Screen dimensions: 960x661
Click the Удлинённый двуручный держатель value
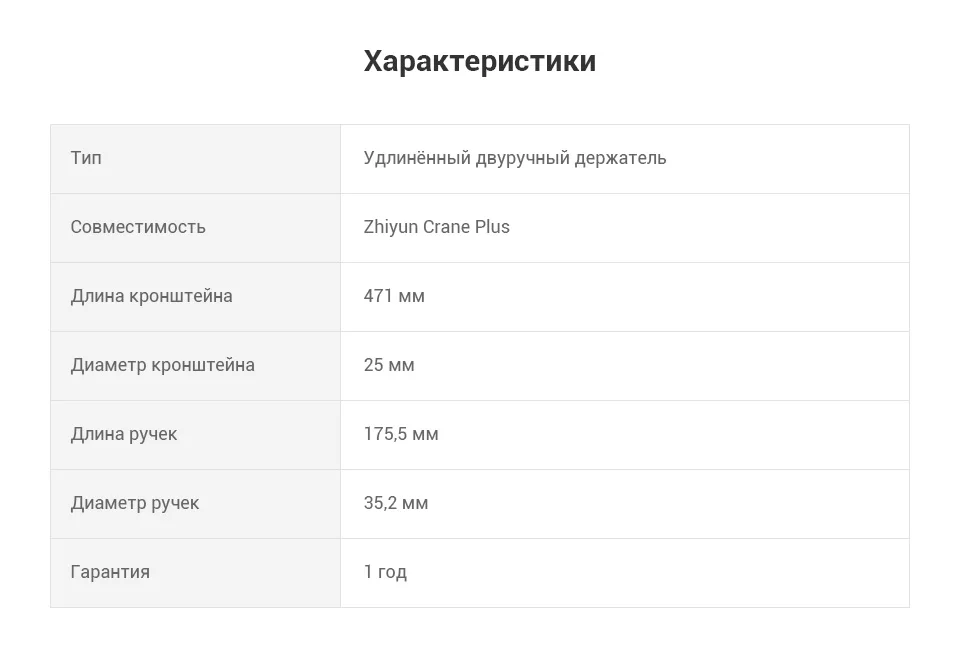coord(515,159)
